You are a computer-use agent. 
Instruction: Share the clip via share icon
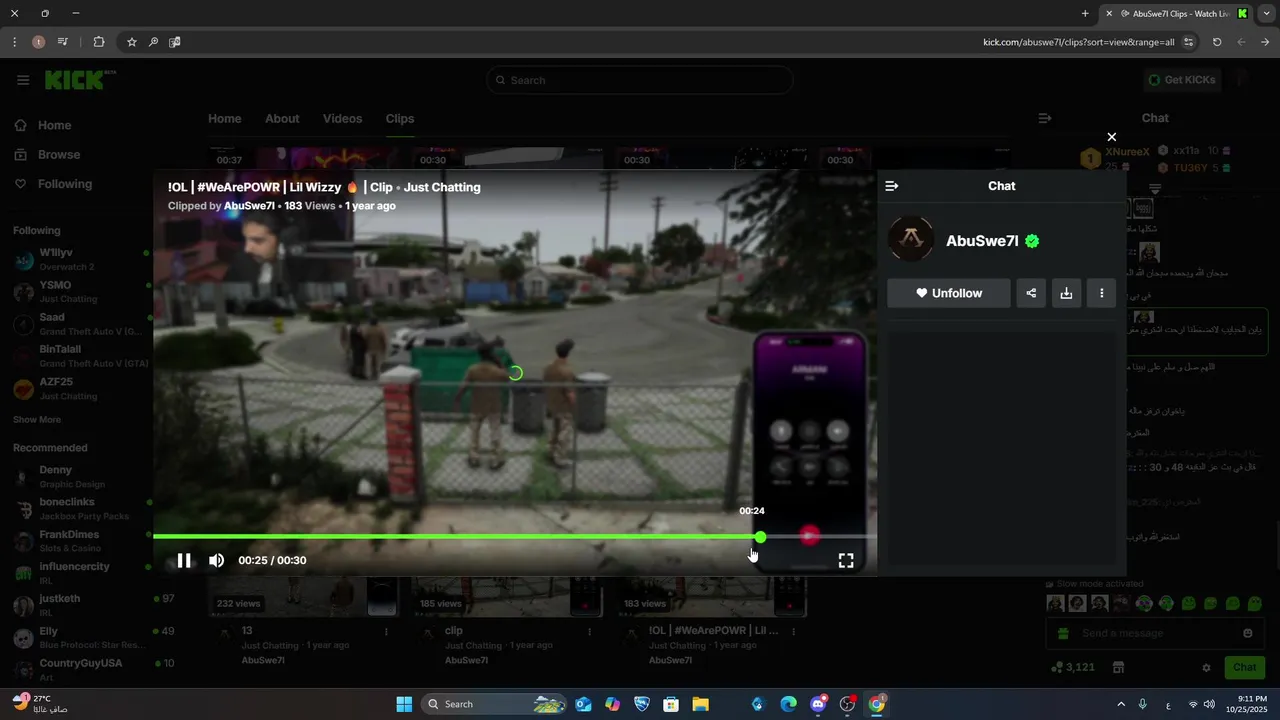click(1031, 293)
